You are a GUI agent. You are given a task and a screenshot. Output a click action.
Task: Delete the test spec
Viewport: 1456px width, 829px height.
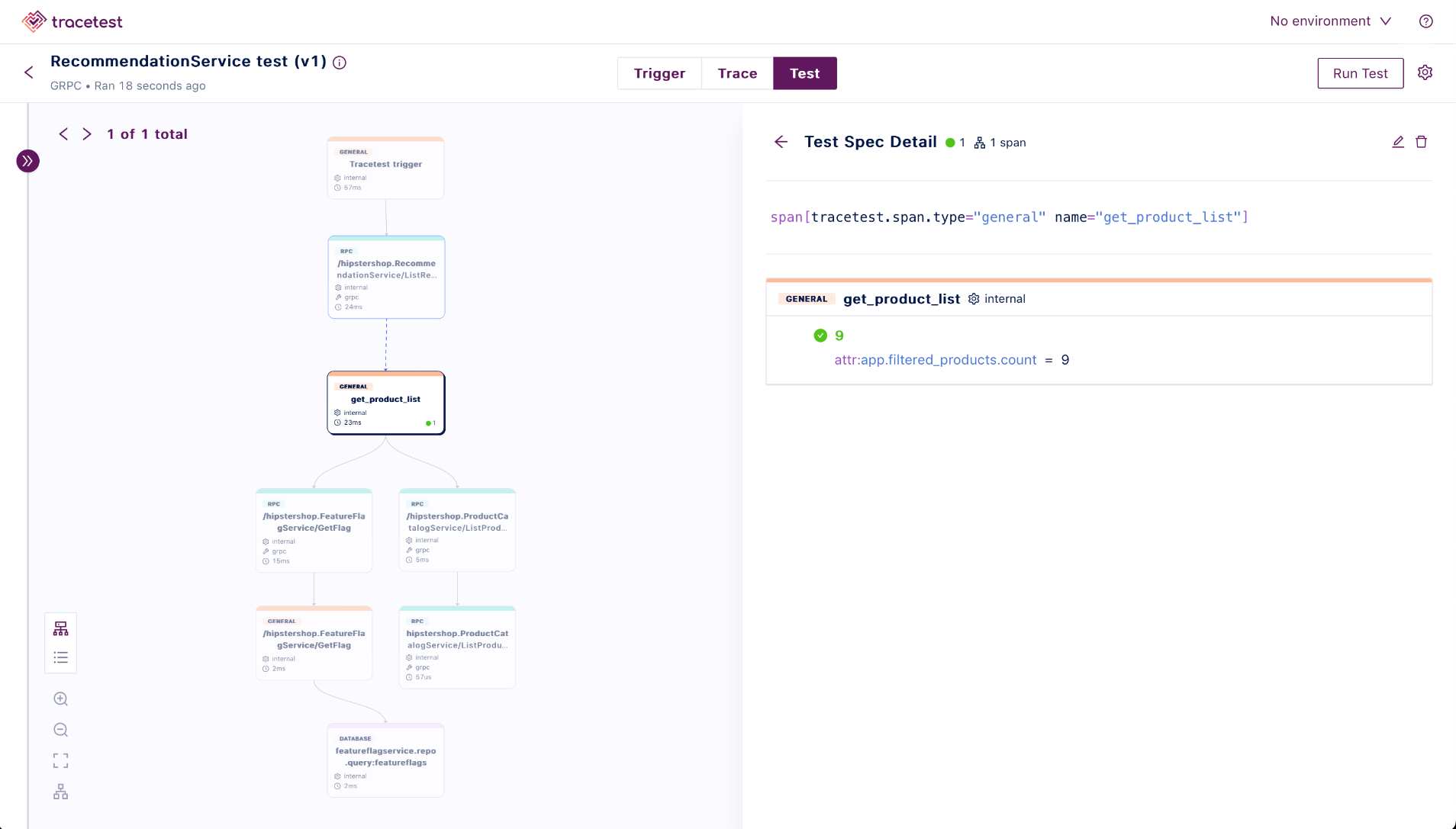click(1421, 142)
